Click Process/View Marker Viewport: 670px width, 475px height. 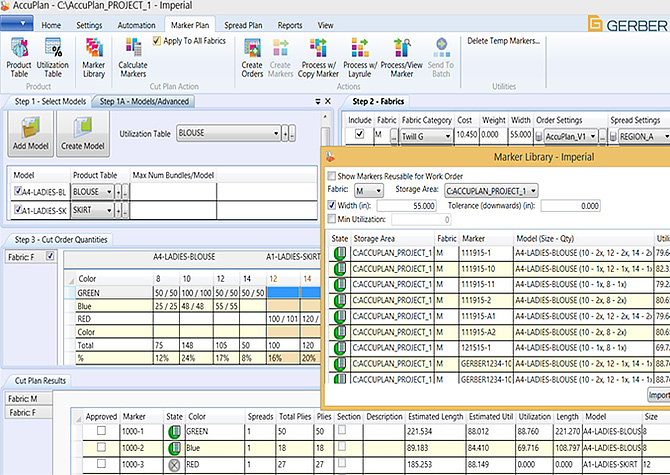pyautogui.click(x=402, y=48)
